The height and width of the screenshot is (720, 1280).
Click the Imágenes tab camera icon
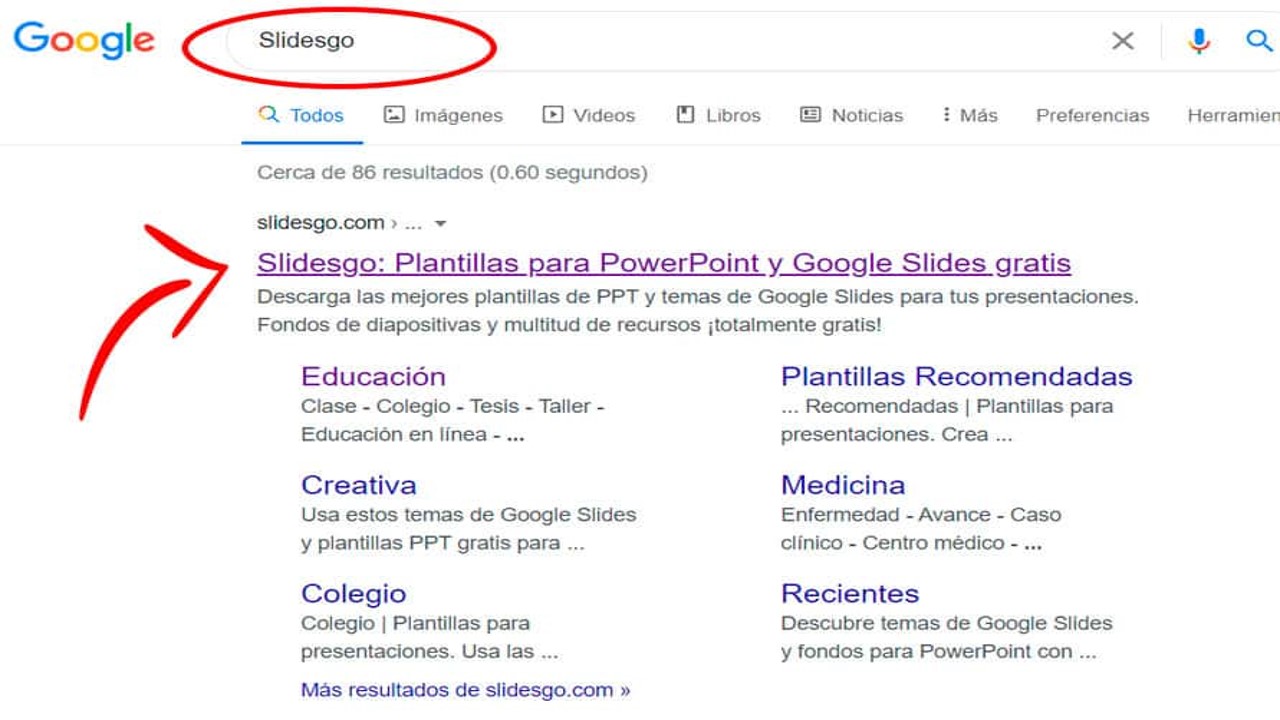394,114
